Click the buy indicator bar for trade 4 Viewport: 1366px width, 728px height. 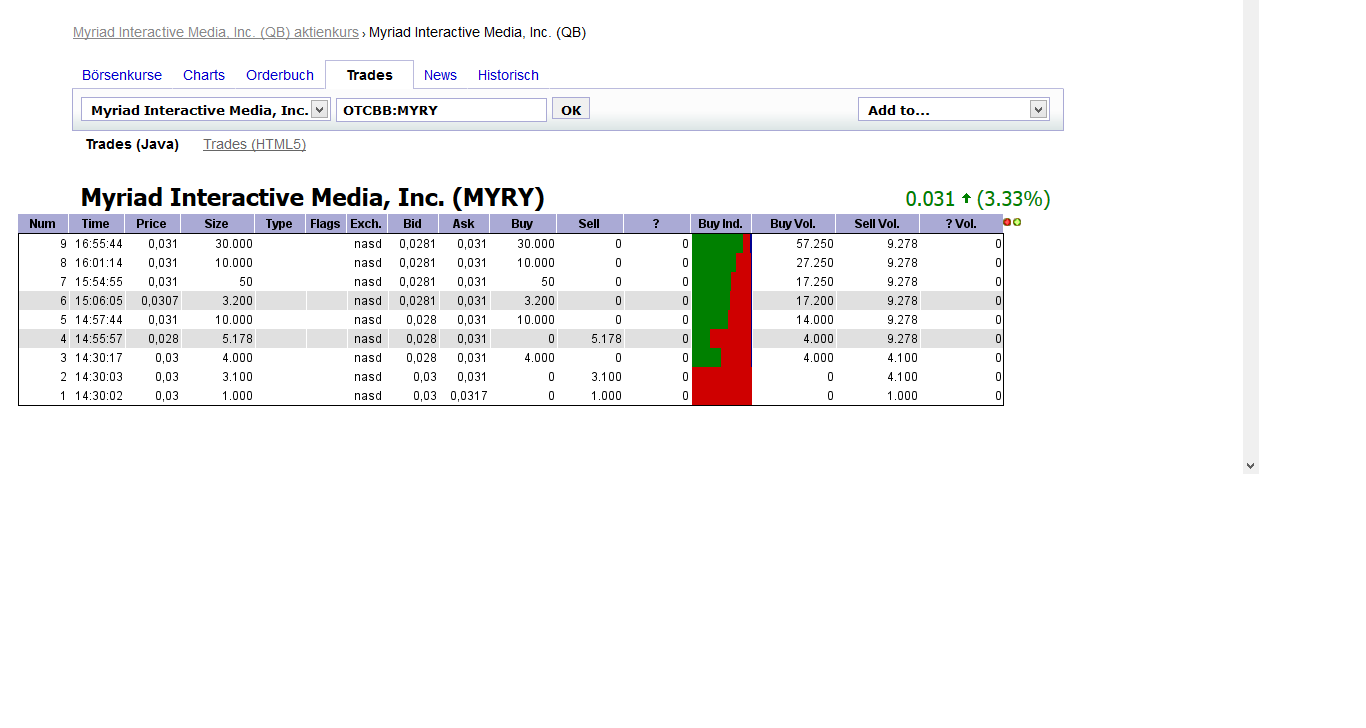(721, 339)
